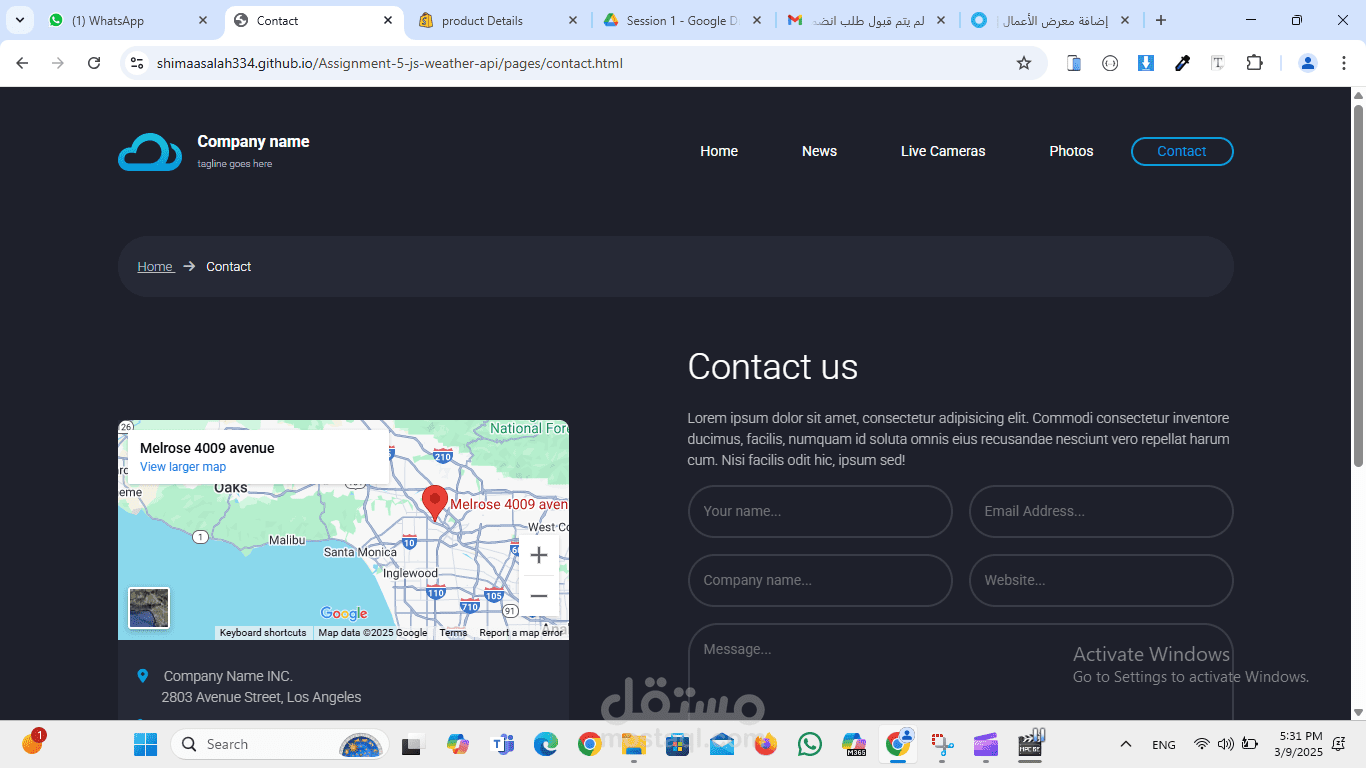Click the Contact us heading

[773, 367]
